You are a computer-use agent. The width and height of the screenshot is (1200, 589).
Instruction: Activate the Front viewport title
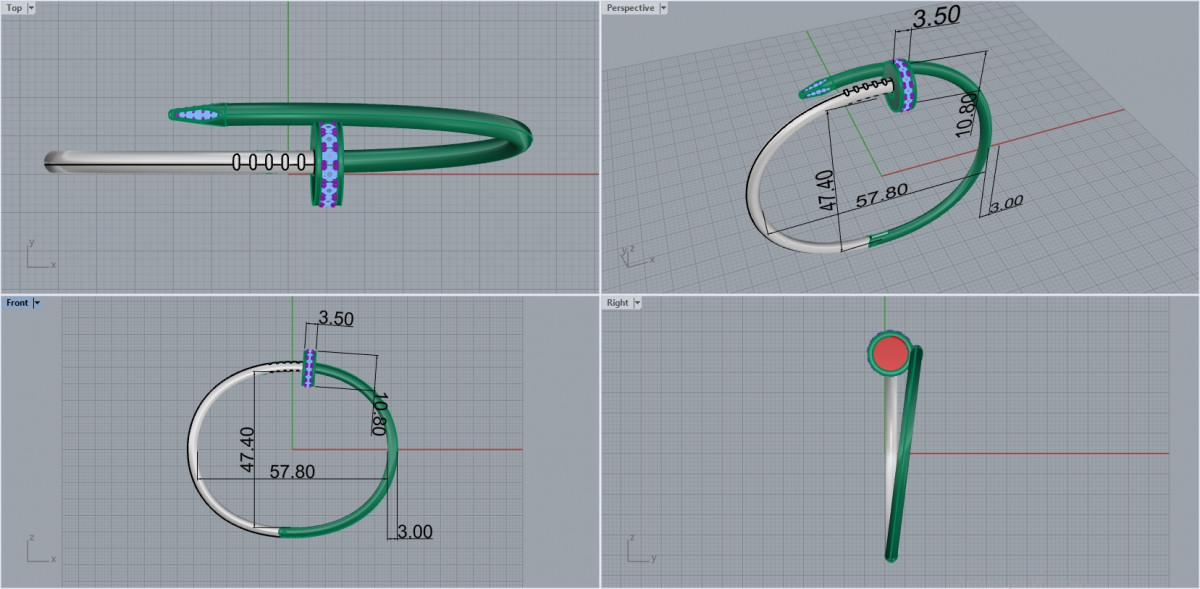[17, 302]
